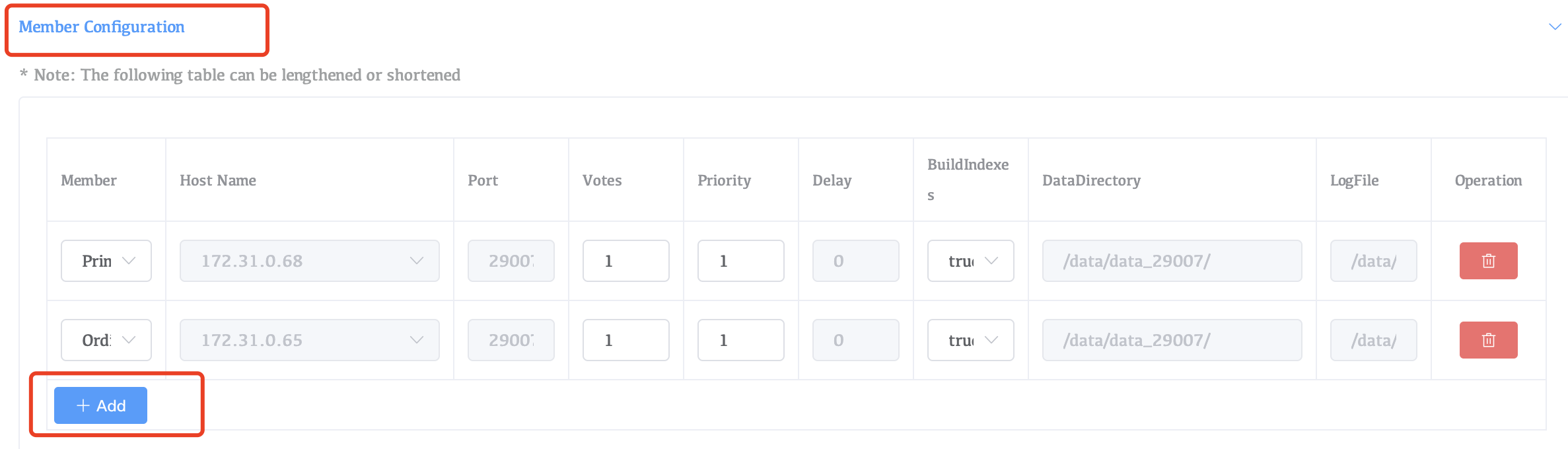Open Member type dropdown in first row

tap(106, 261)
